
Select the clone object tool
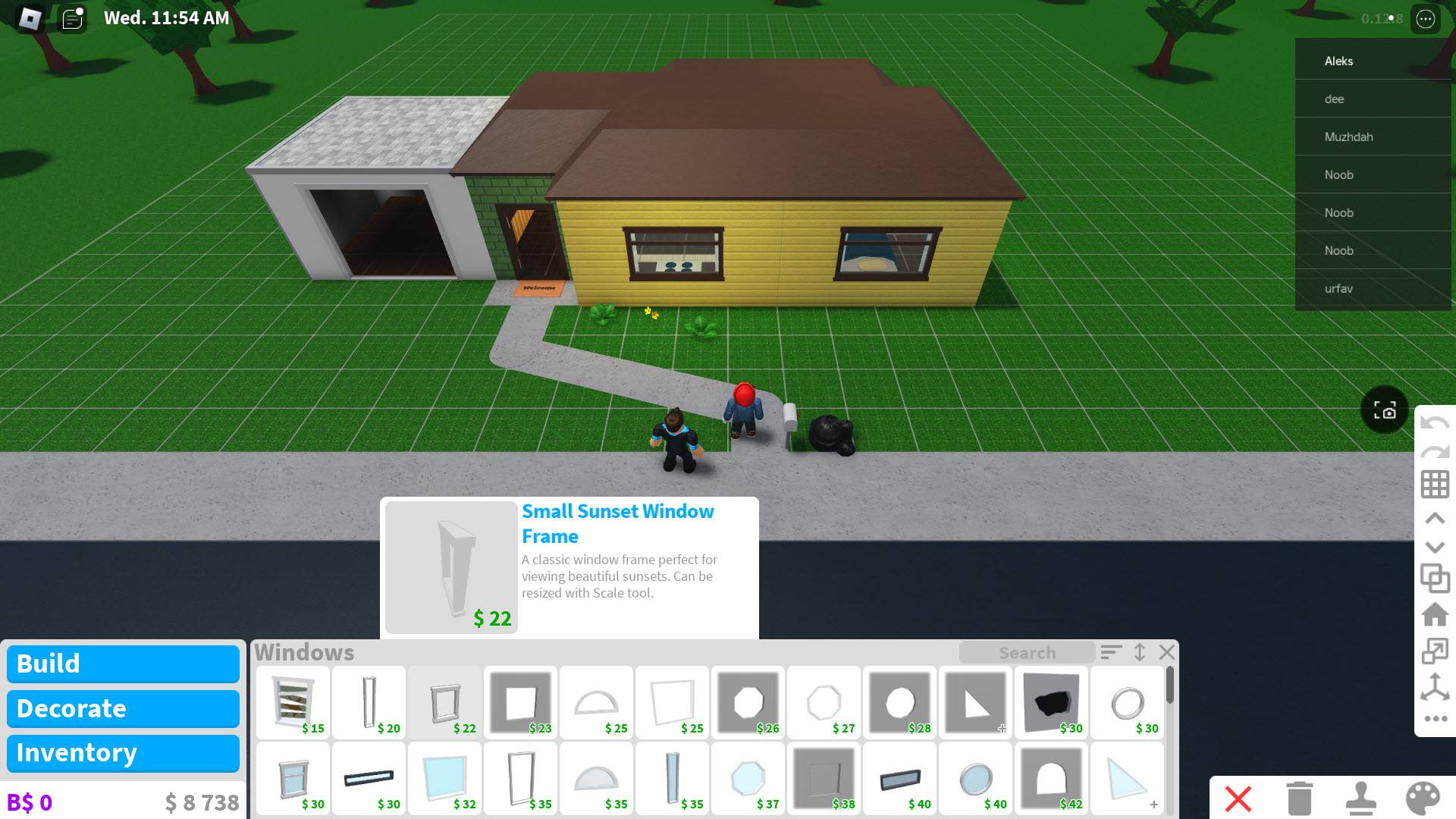(1435, 579)
